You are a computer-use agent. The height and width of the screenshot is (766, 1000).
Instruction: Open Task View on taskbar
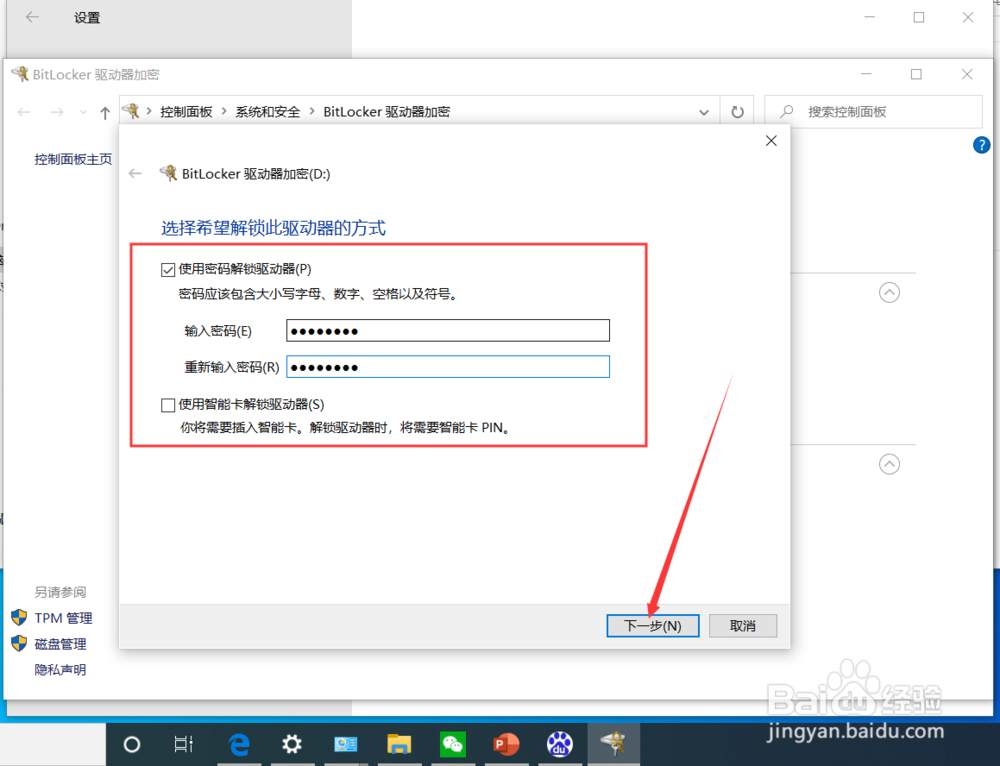(x=184, y=744)
